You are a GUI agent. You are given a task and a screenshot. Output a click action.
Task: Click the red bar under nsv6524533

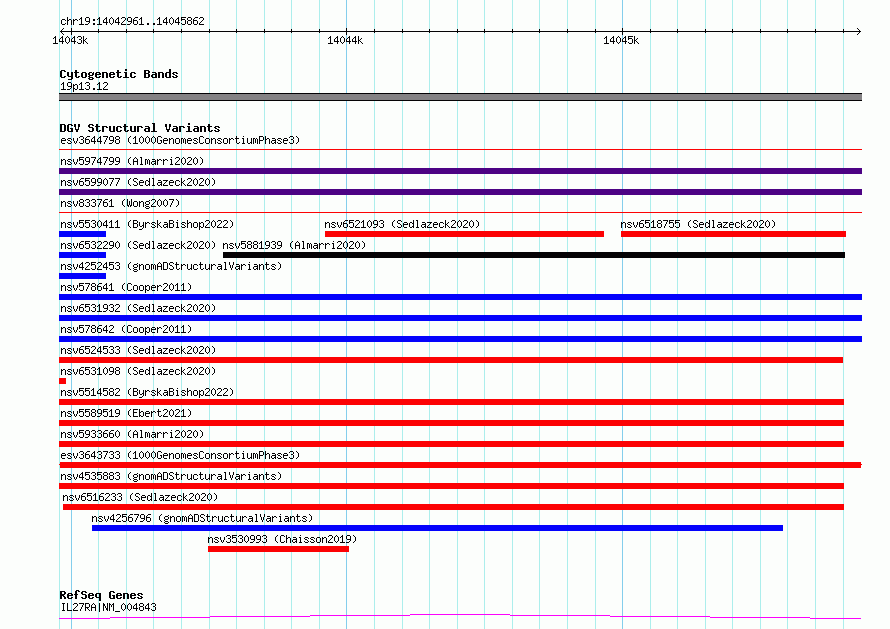click(x=451, y=360)
